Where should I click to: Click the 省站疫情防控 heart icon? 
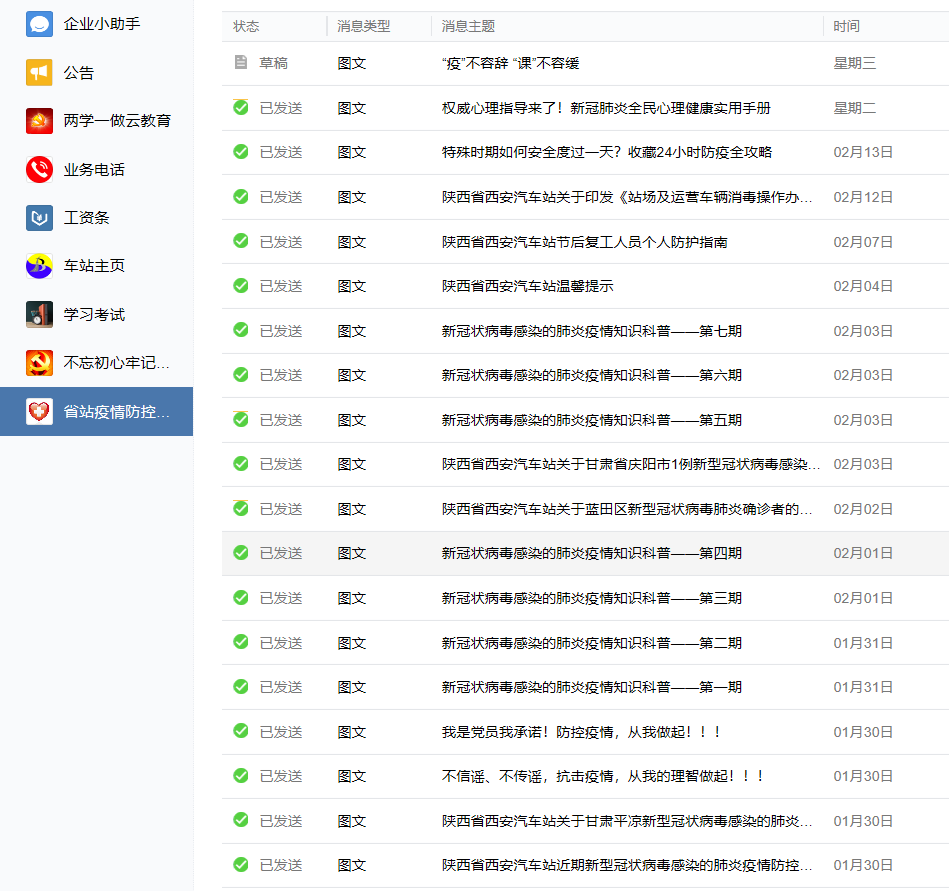39,412
